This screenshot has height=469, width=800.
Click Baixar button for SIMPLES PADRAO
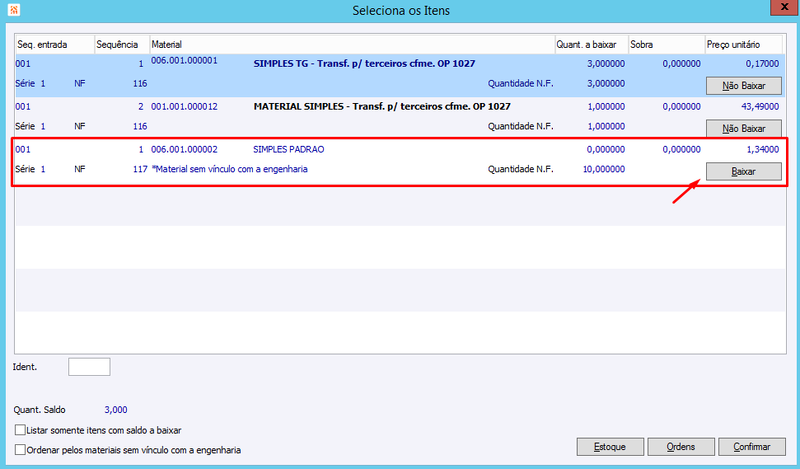tap(743, 171)
